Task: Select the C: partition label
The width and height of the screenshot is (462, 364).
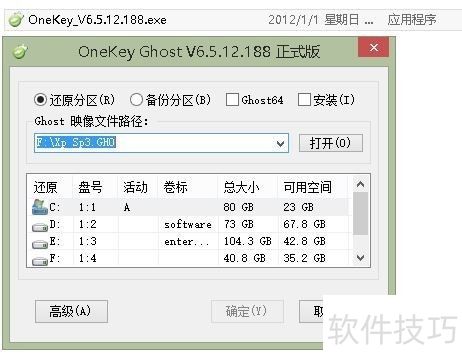Action: pyautogui.click(x=55, y=207)
